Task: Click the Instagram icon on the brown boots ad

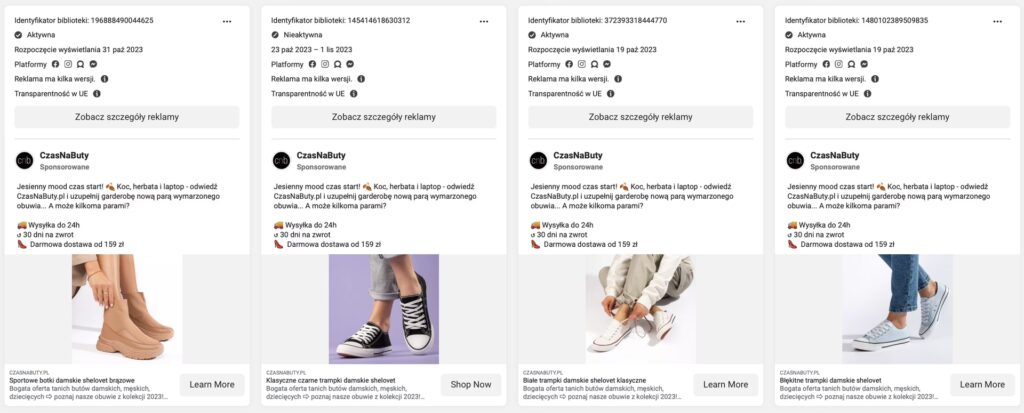Action: coord(68,64)
